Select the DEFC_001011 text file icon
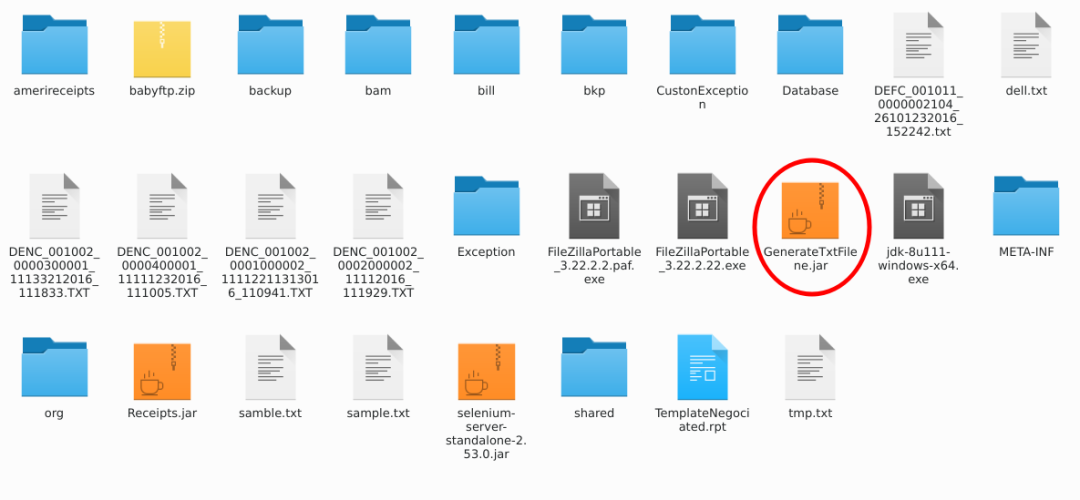1080x500 pixels. pyautogui.click(x=918, y=45)
